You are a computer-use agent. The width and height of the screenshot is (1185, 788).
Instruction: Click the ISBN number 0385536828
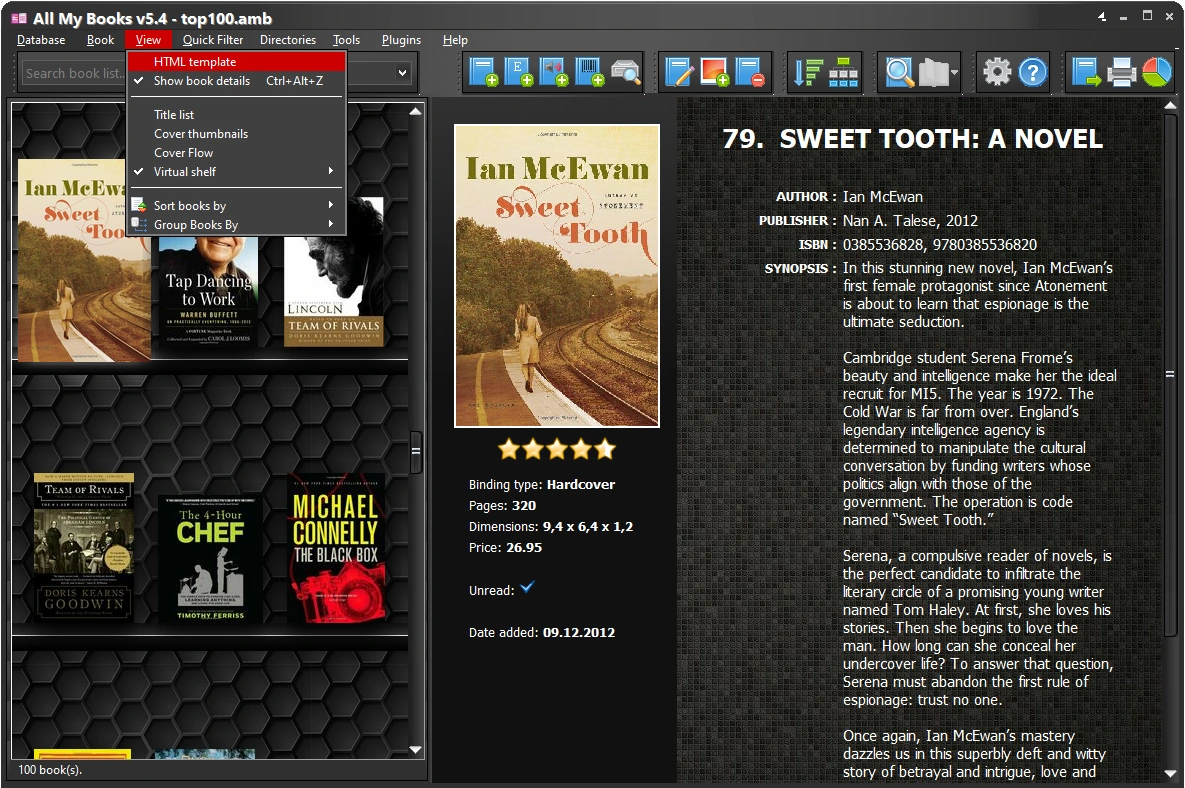tap(883, 245)
